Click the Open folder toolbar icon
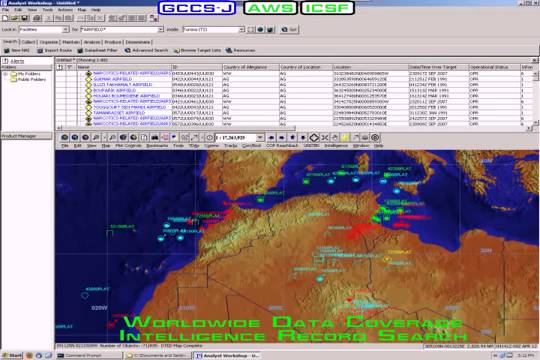 pos(14,18)
